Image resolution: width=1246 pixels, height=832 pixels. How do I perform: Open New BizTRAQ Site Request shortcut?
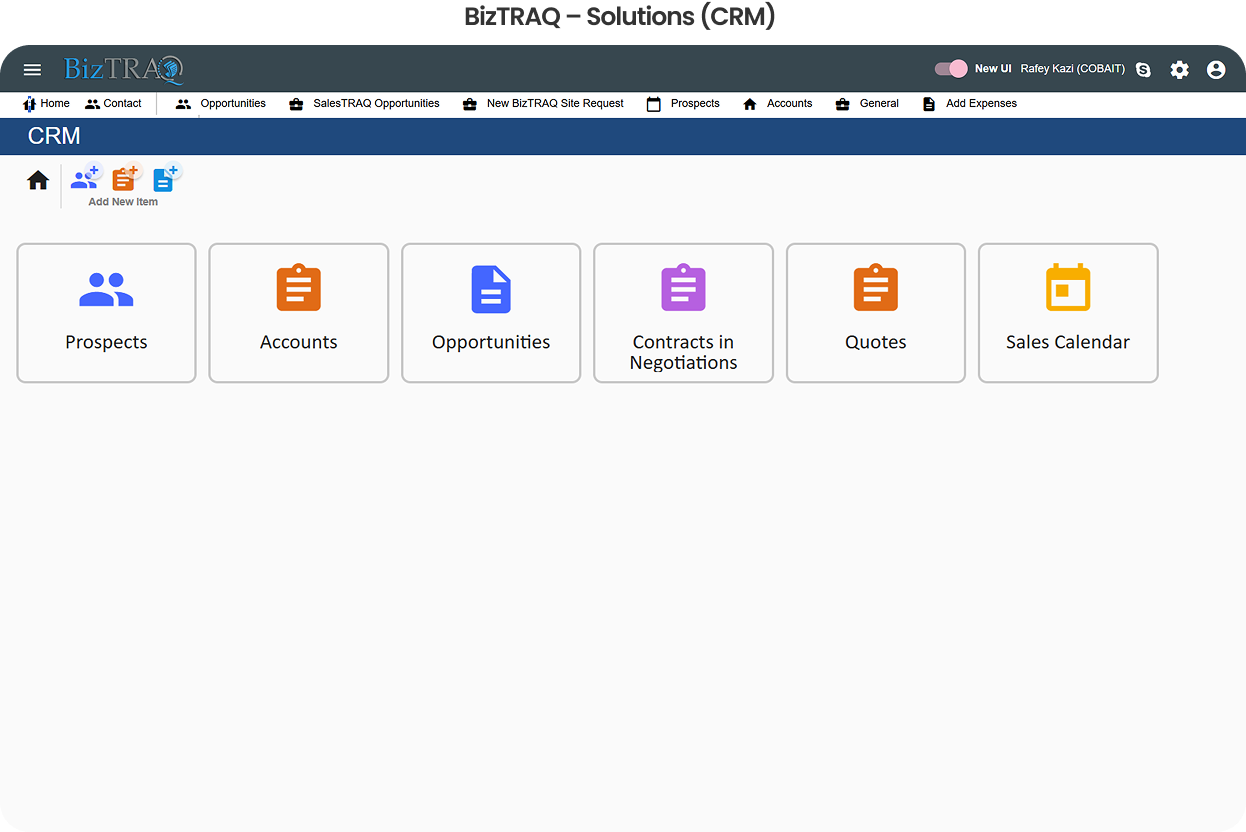543,103
